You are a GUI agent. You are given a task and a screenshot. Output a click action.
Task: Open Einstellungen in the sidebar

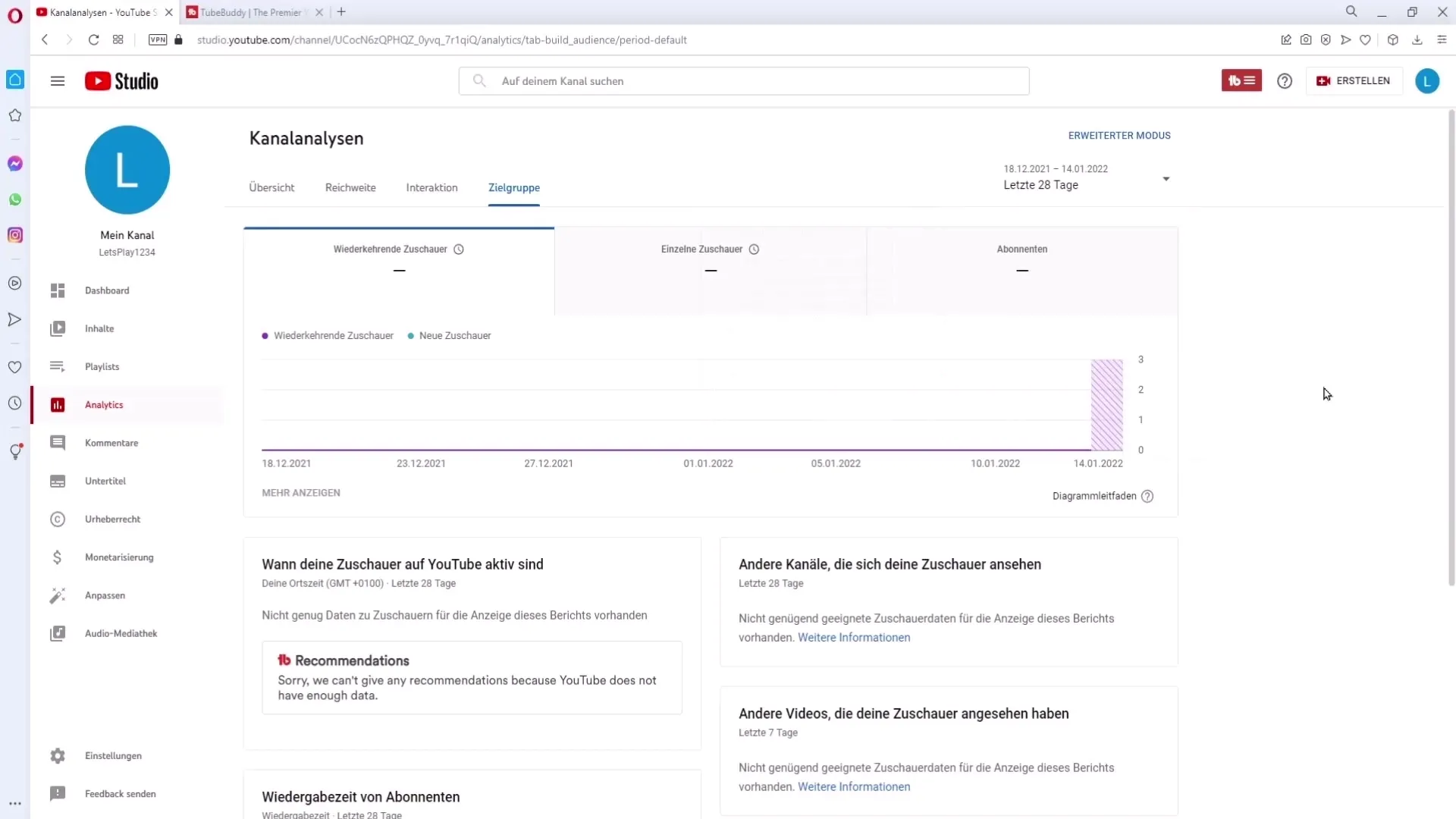pyautogui.click(x=113, y=755)
